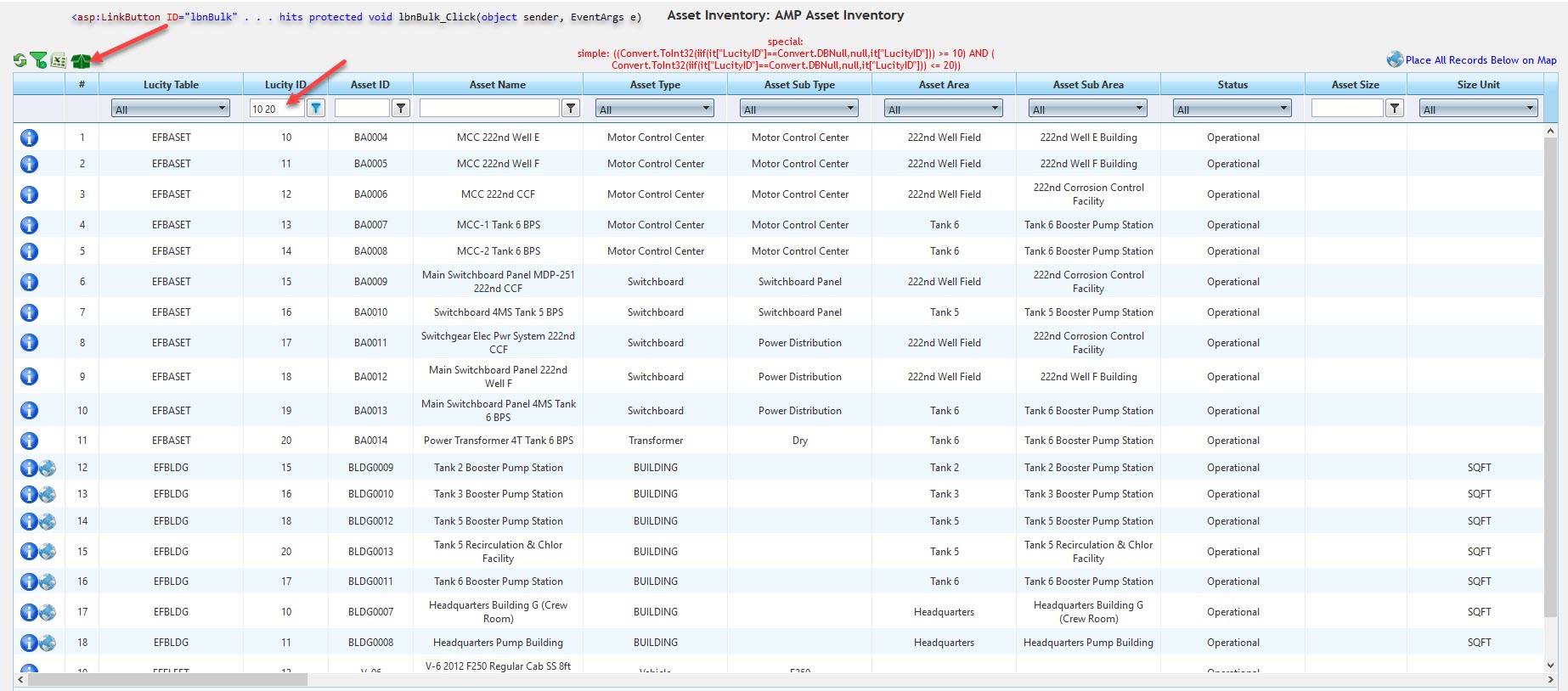The height and width of the screenshot is (691, 1568).
Task: Open the Status filter dropdown
Action: (x=1232, y=109)
